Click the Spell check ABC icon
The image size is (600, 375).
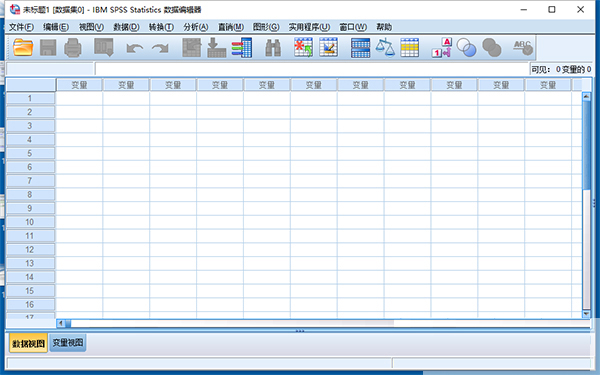(523, 48)
